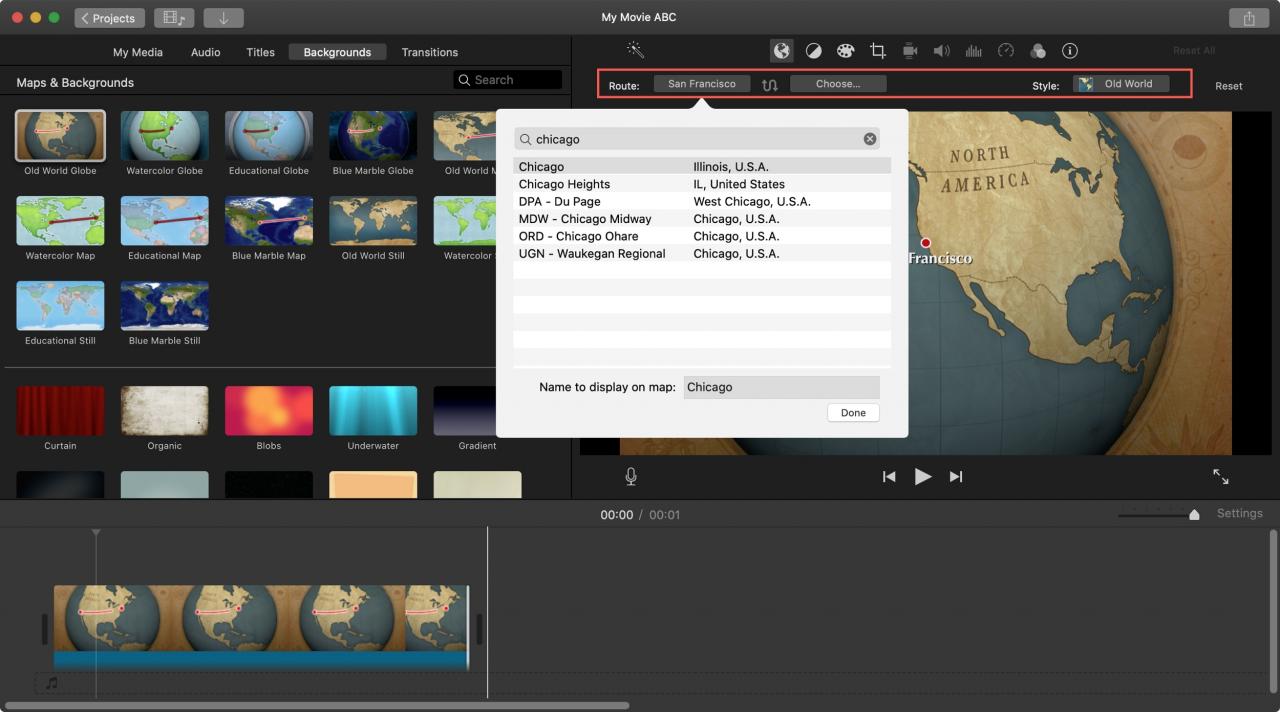Open the stabilization camera icon

point(910,51)
